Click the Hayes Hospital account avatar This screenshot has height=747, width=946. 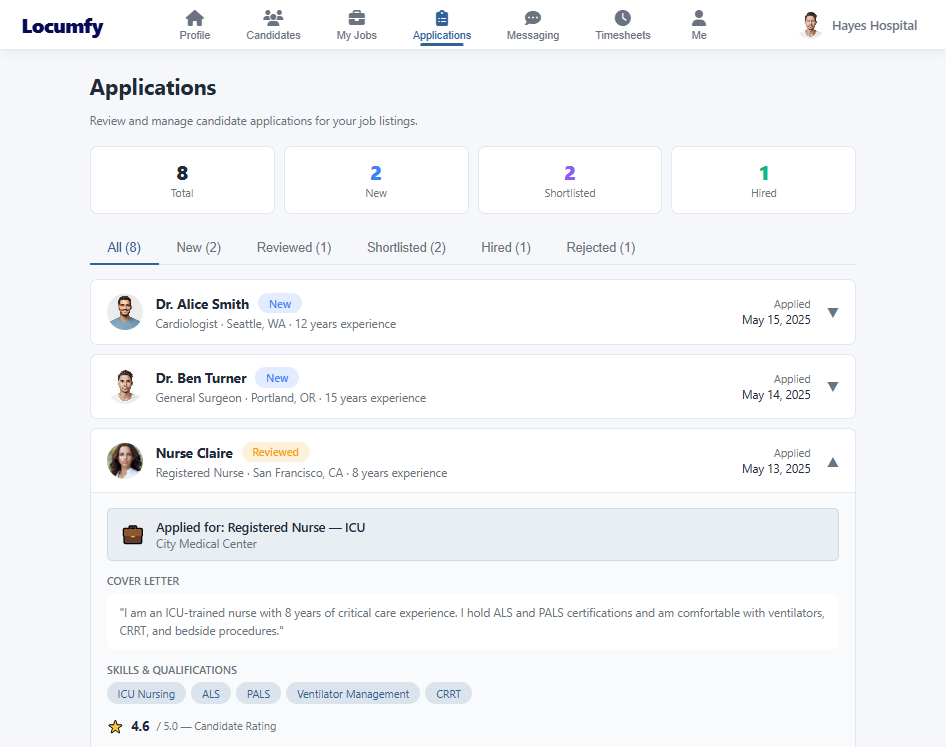[x=810, y=25]
